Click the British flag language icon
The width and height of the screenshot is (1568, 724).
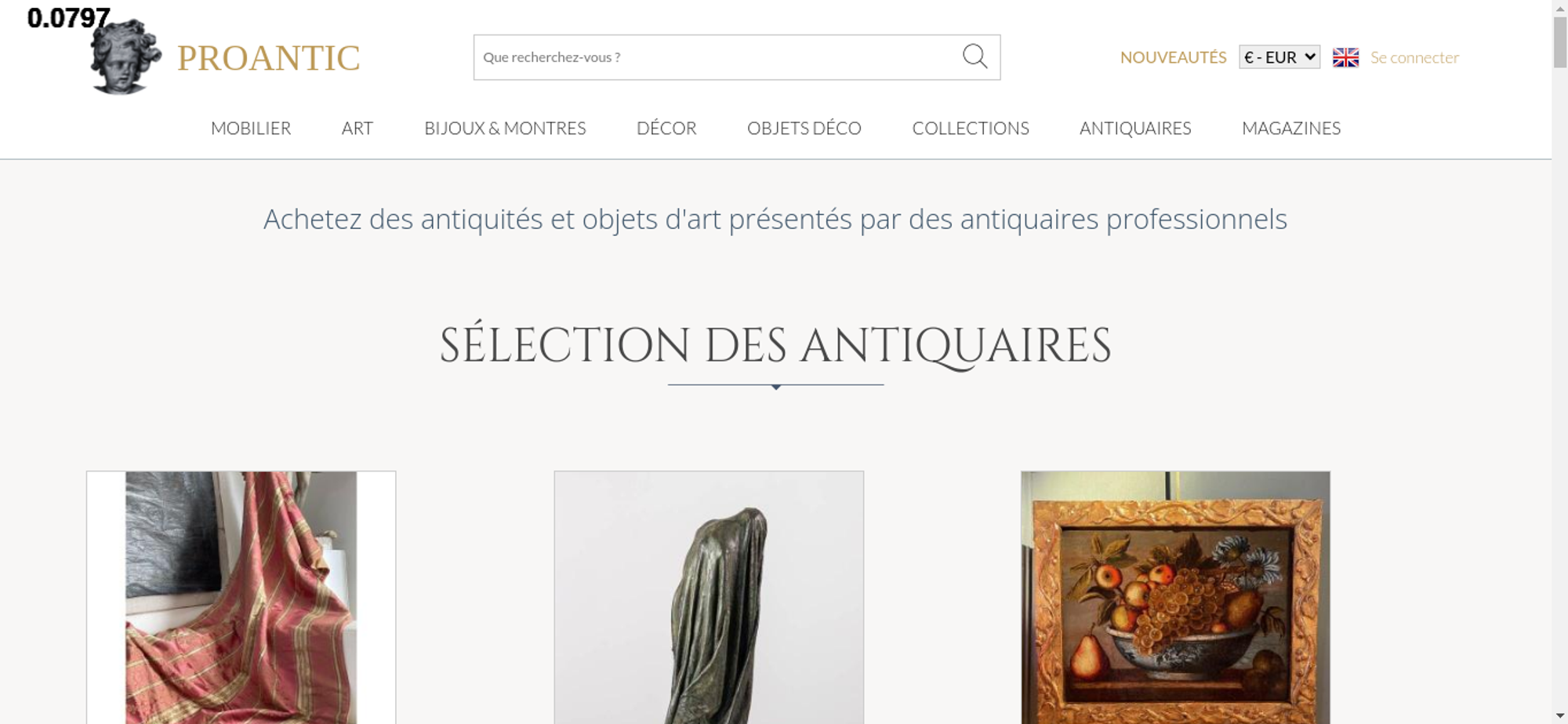point(1345,57)
